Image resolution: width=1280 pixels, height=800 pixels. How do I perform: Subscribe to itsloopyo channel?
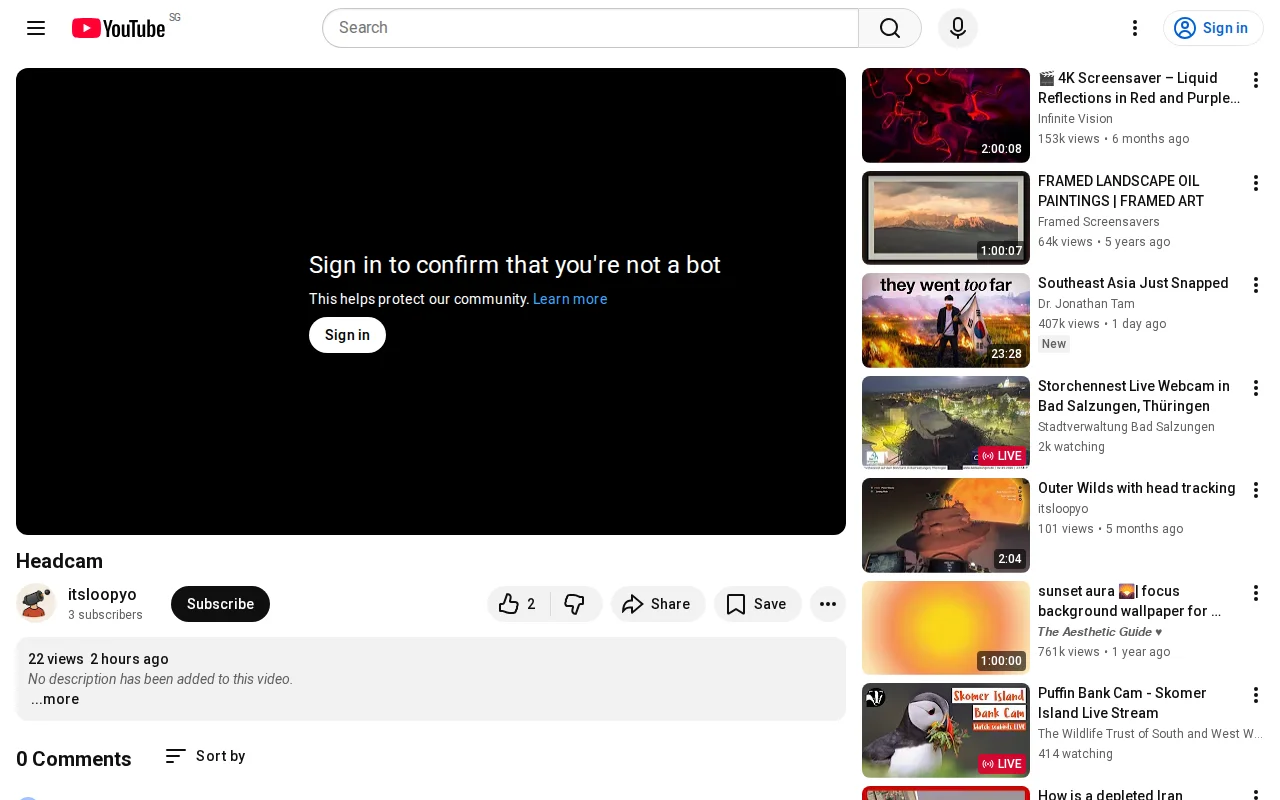click(x=220, y=604)
